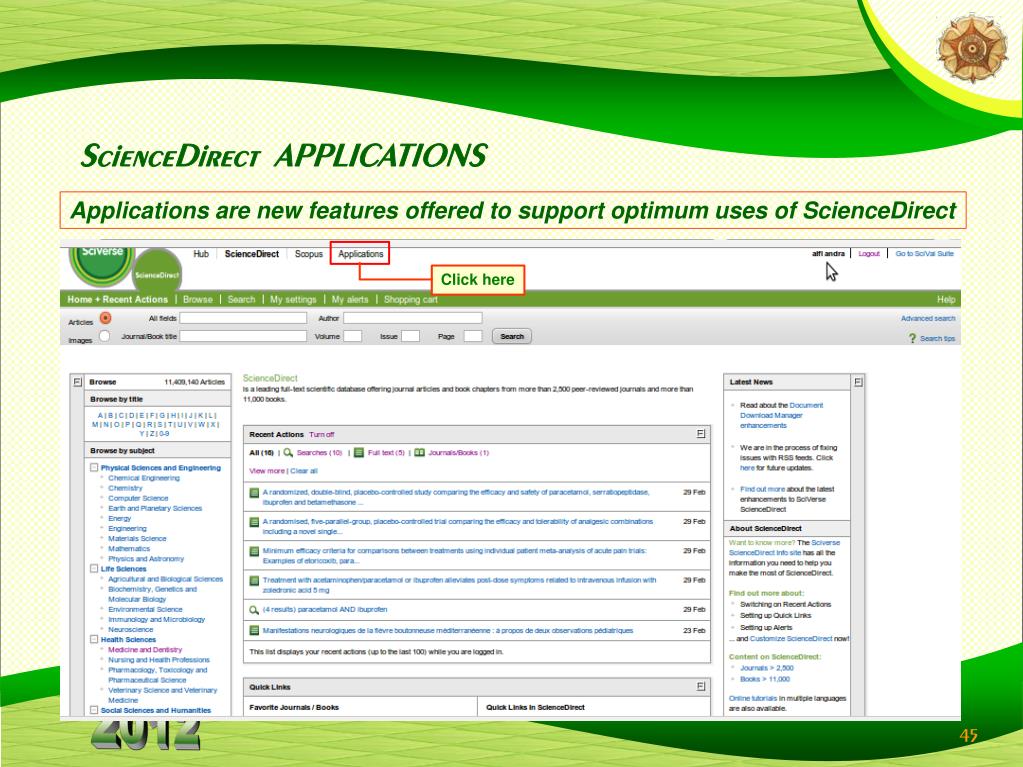Collapse the Browse panel
The height and width of the screenshot is (767, 1023).
(78, 382)
